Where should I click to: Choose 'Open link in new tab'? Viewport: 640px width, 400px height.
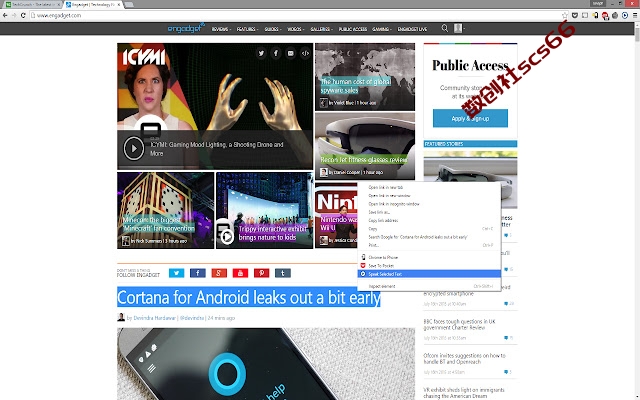(429, 187)
